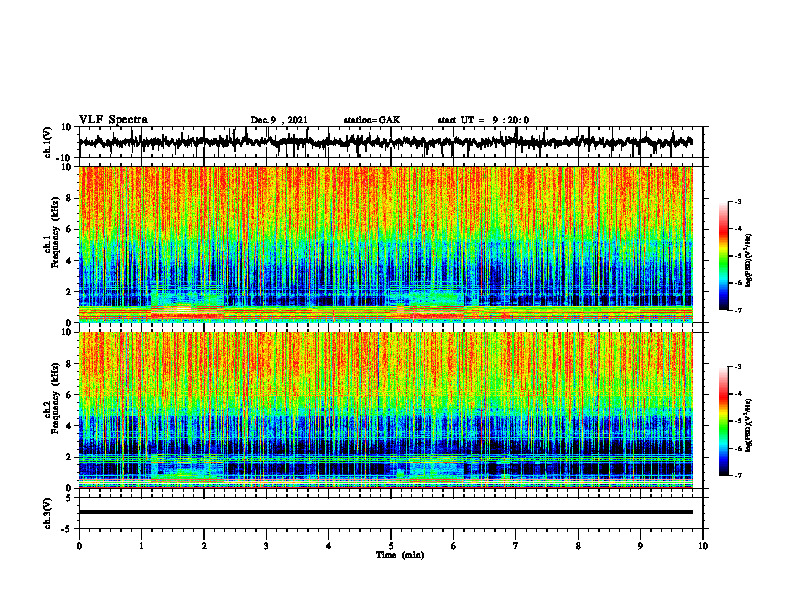
Task: Click the "6" kHz tick of ch.1 spectrogram
Action: (69, 230)
